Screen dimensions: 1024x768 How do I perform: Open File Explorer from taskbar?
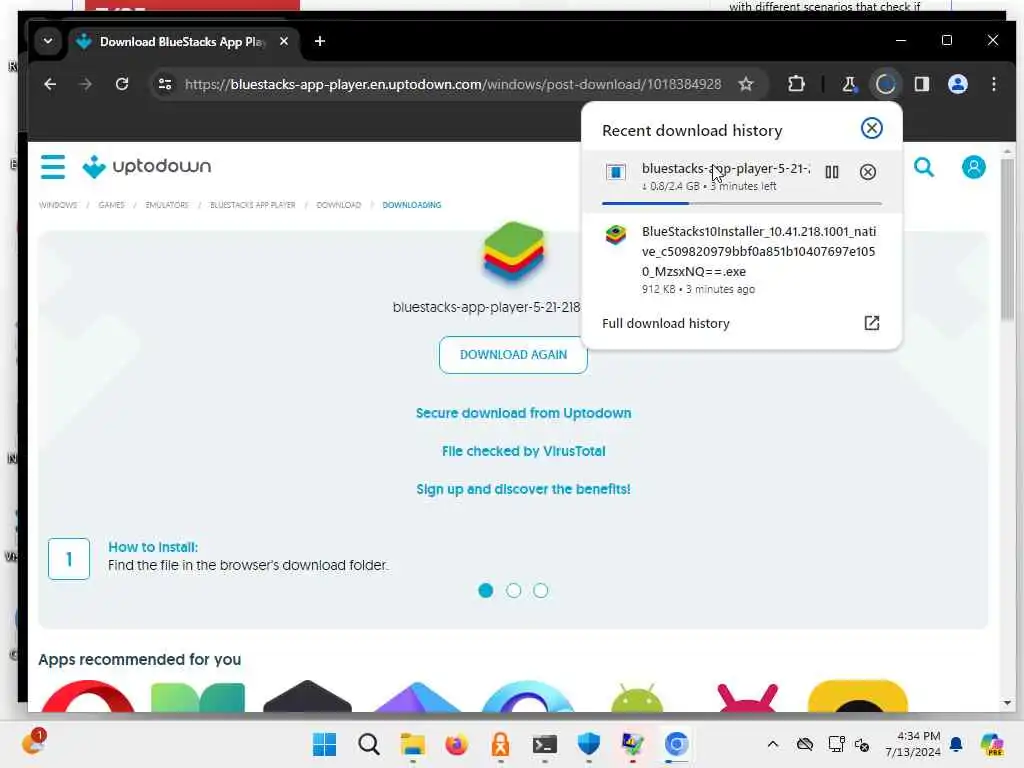pos(413,744)
